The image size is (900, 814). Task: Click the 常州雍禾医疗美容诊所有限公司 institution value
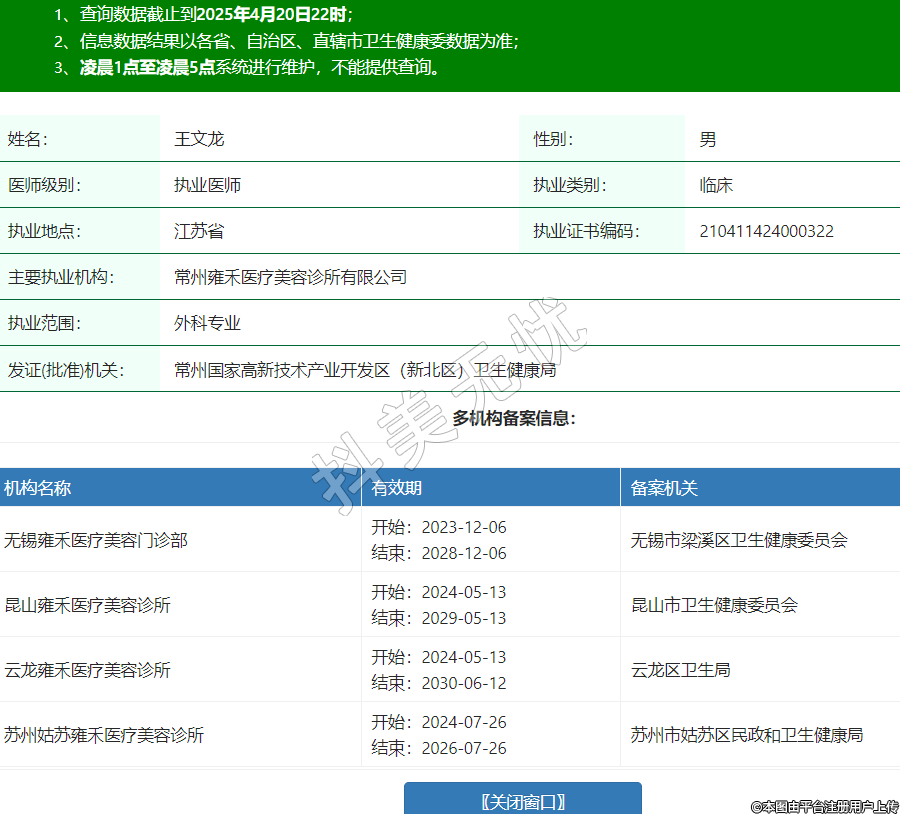coord(290,277)
